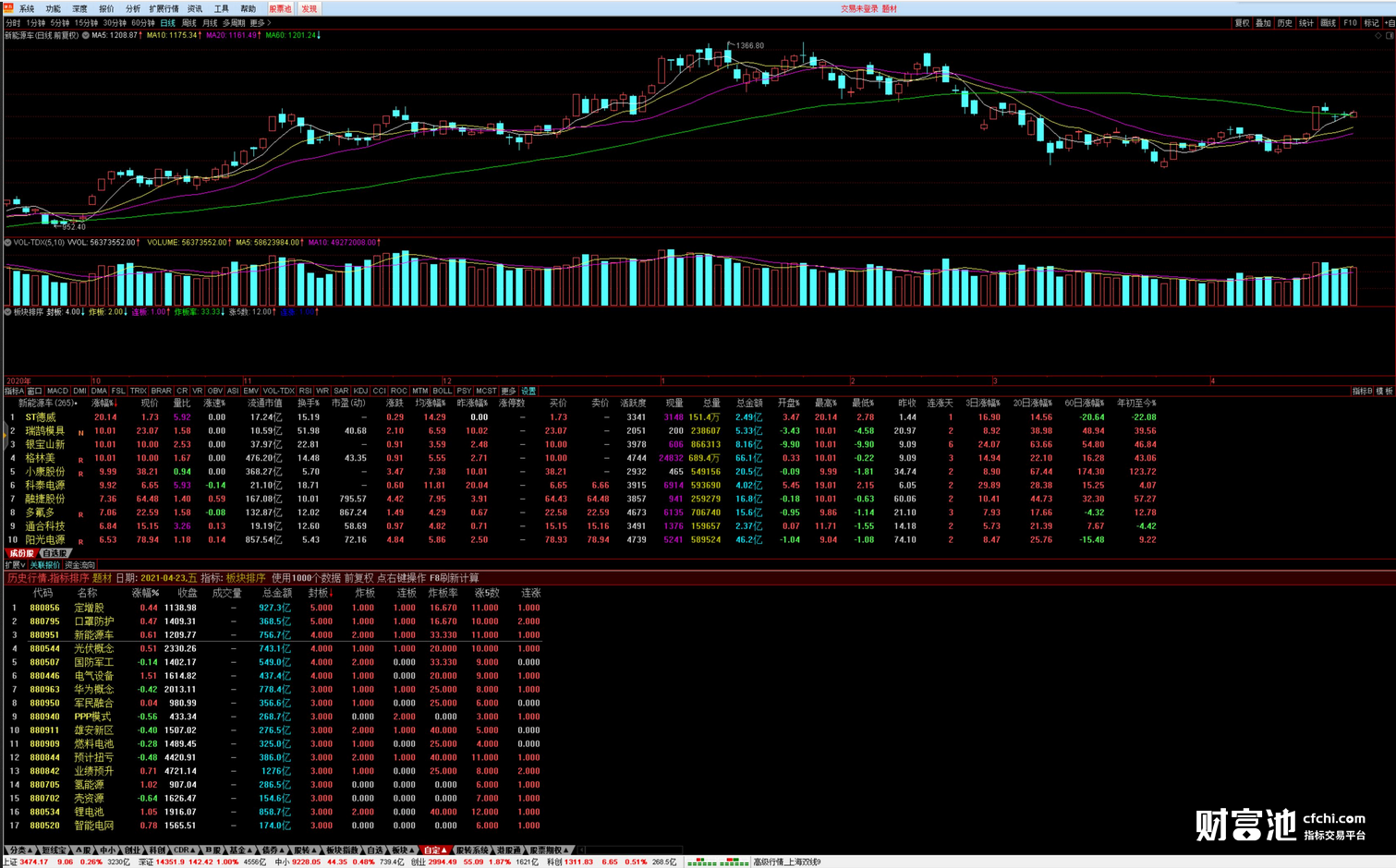The width and height of the screenshot is (1396, 868).
Task: Click the round icon beside VOL-TDX title
Action: click(x=8, y=243)
